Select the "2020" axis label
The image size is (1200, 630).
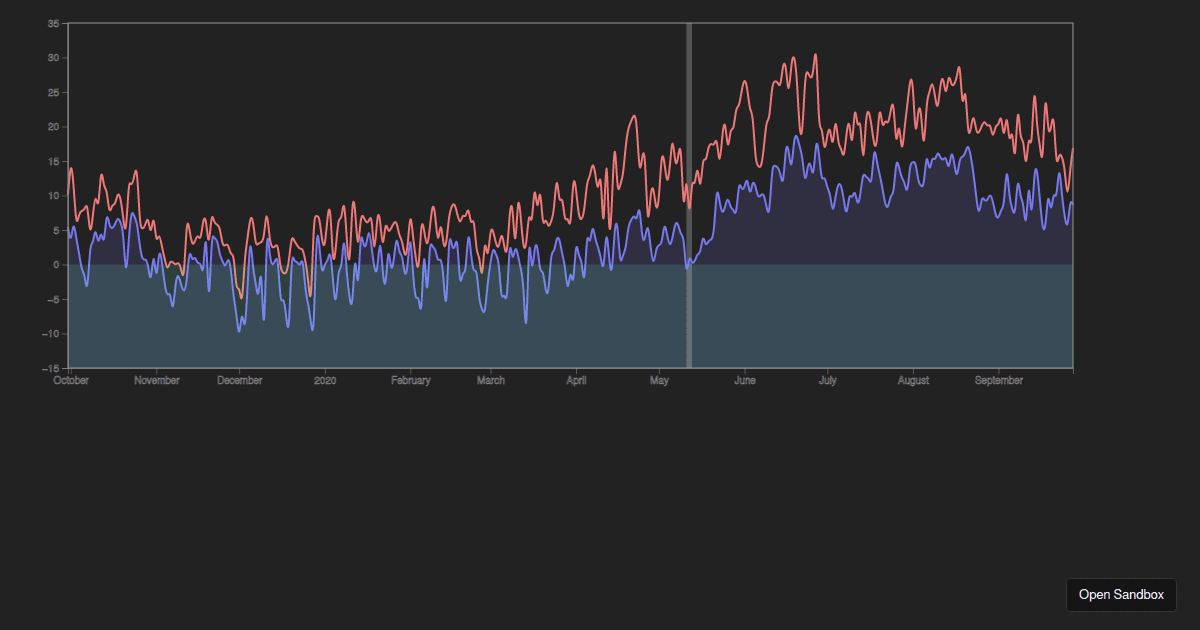pos(323,380)
